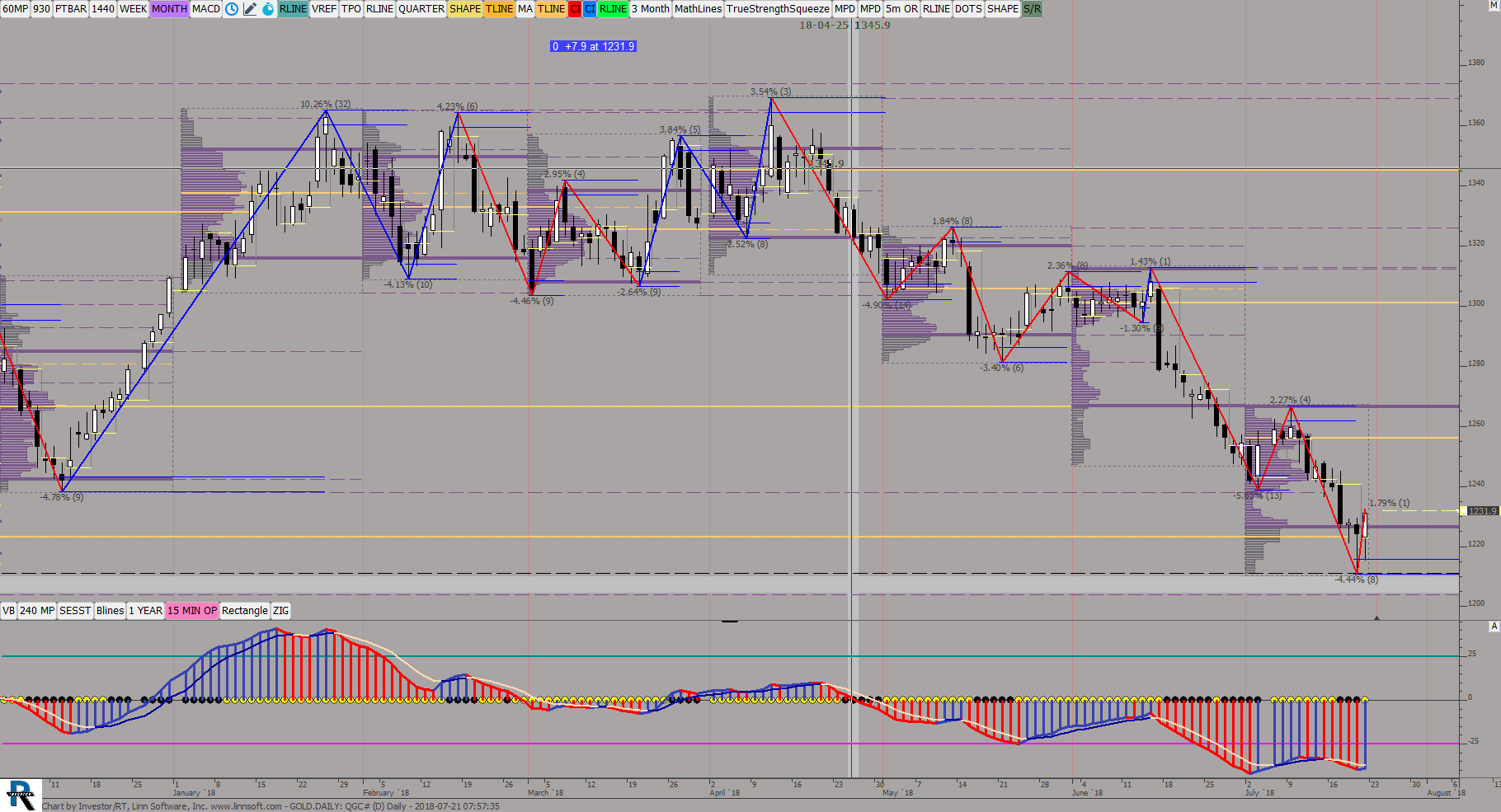Viewport: 1501px width, 812px height.
Task: Click the 1.79% (1) zigzag label
Action: (x=1390, y=503)
